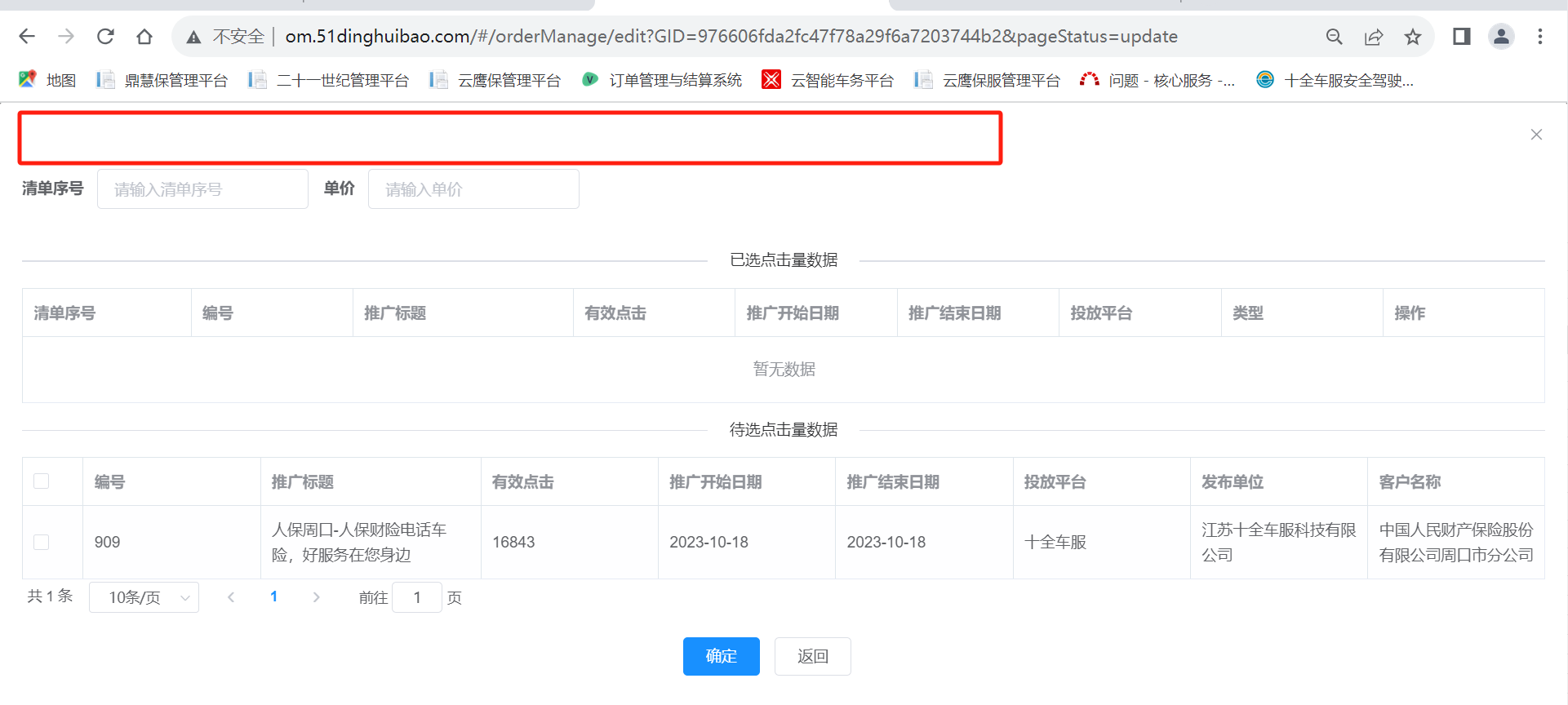Screen dimensions: 1568x705
Task: Go to next page of results
Action: [317, 597]
